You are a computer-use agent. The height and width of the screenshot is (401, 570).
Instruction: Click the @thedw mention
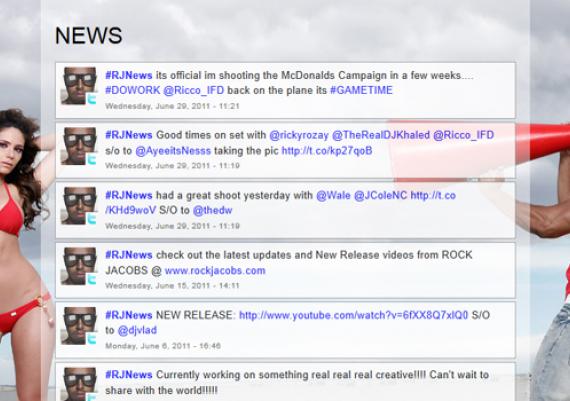tap(212, 210)
